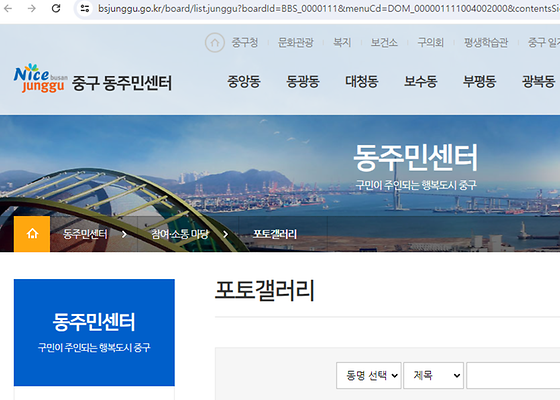
Task: Click the 중구 동주민센터 site title
Action: pos(122,83)
